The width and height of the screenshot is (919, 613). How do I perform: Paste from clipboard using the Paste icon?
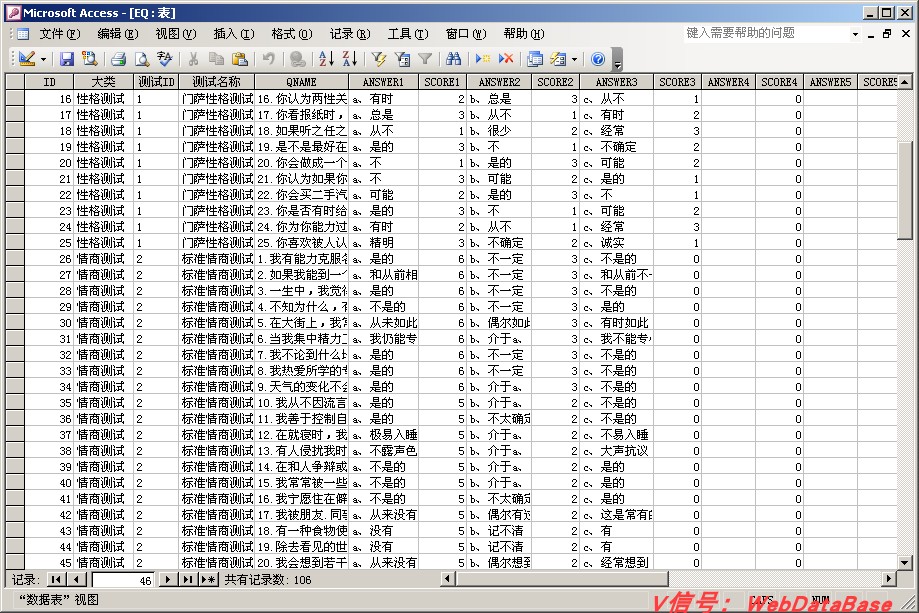click(x=239, y=59)
